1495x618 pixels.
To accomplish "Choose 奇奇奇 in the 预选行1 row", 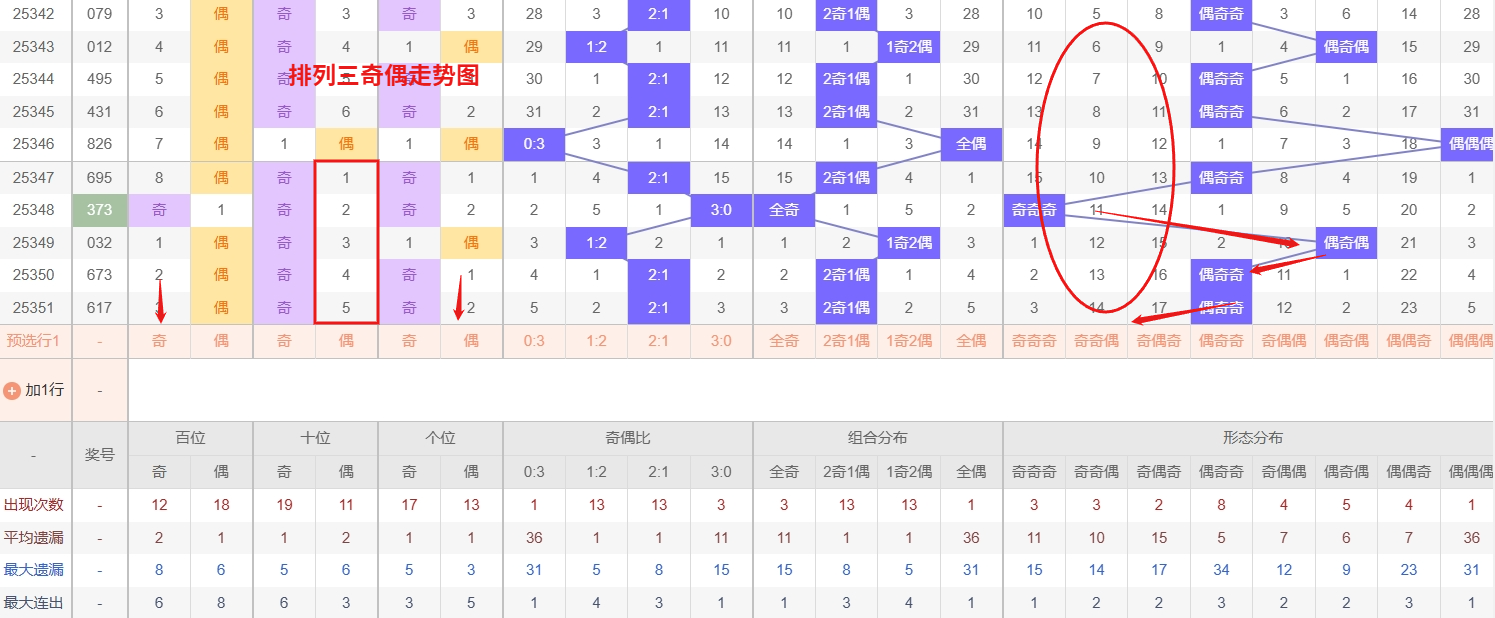I will coord(1034,341).
